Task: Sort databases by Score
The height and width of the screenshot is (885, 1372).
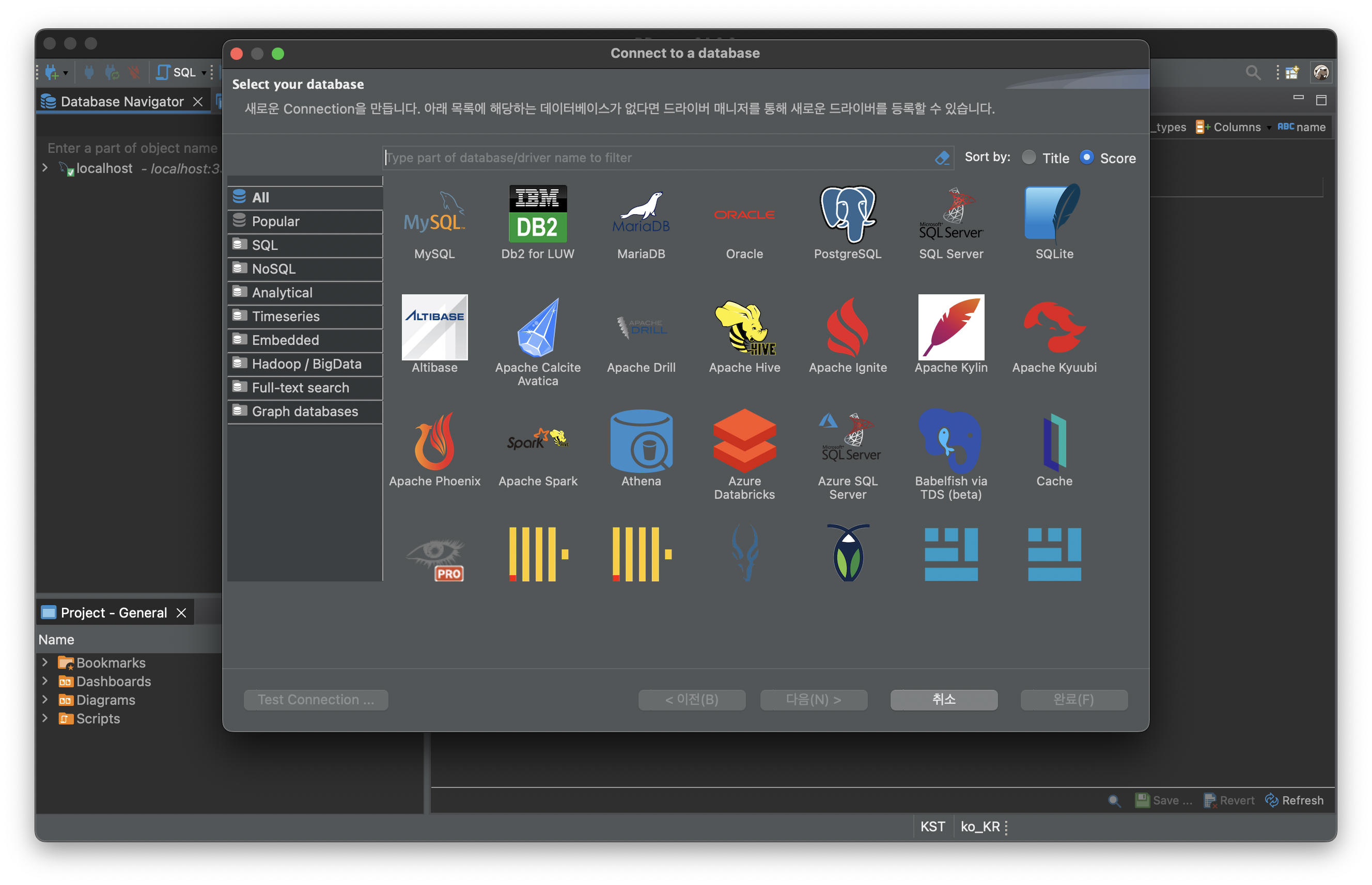Action: (x=1086, y=157)
